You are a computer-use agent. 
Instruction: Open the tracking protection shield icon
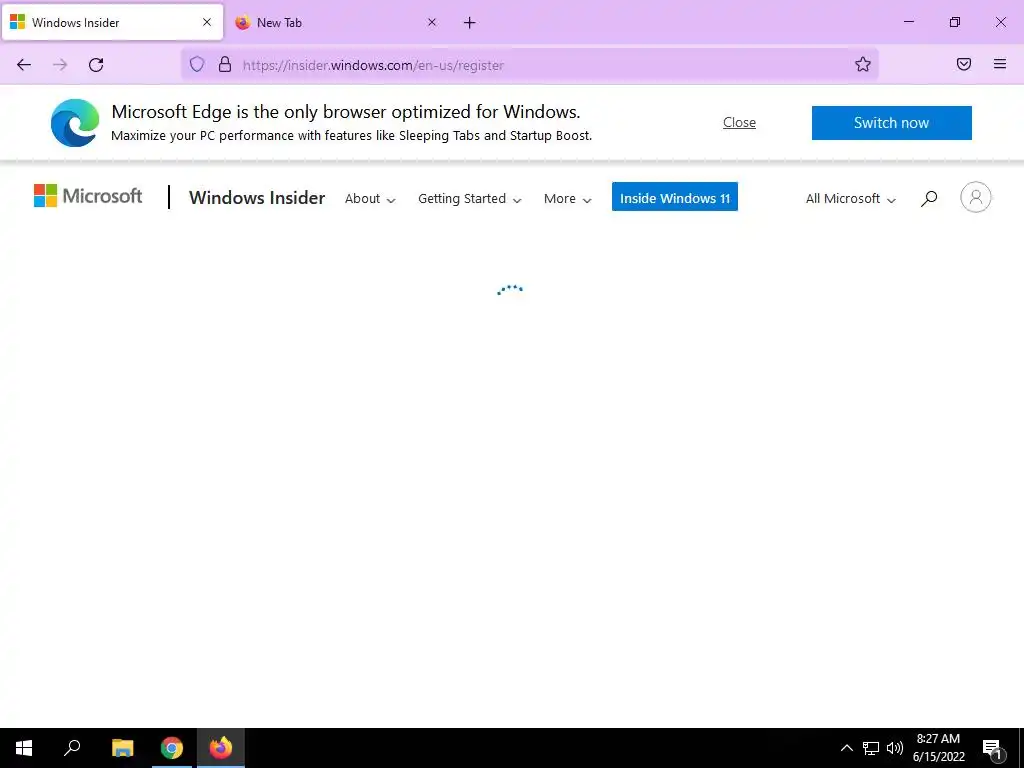197,64
